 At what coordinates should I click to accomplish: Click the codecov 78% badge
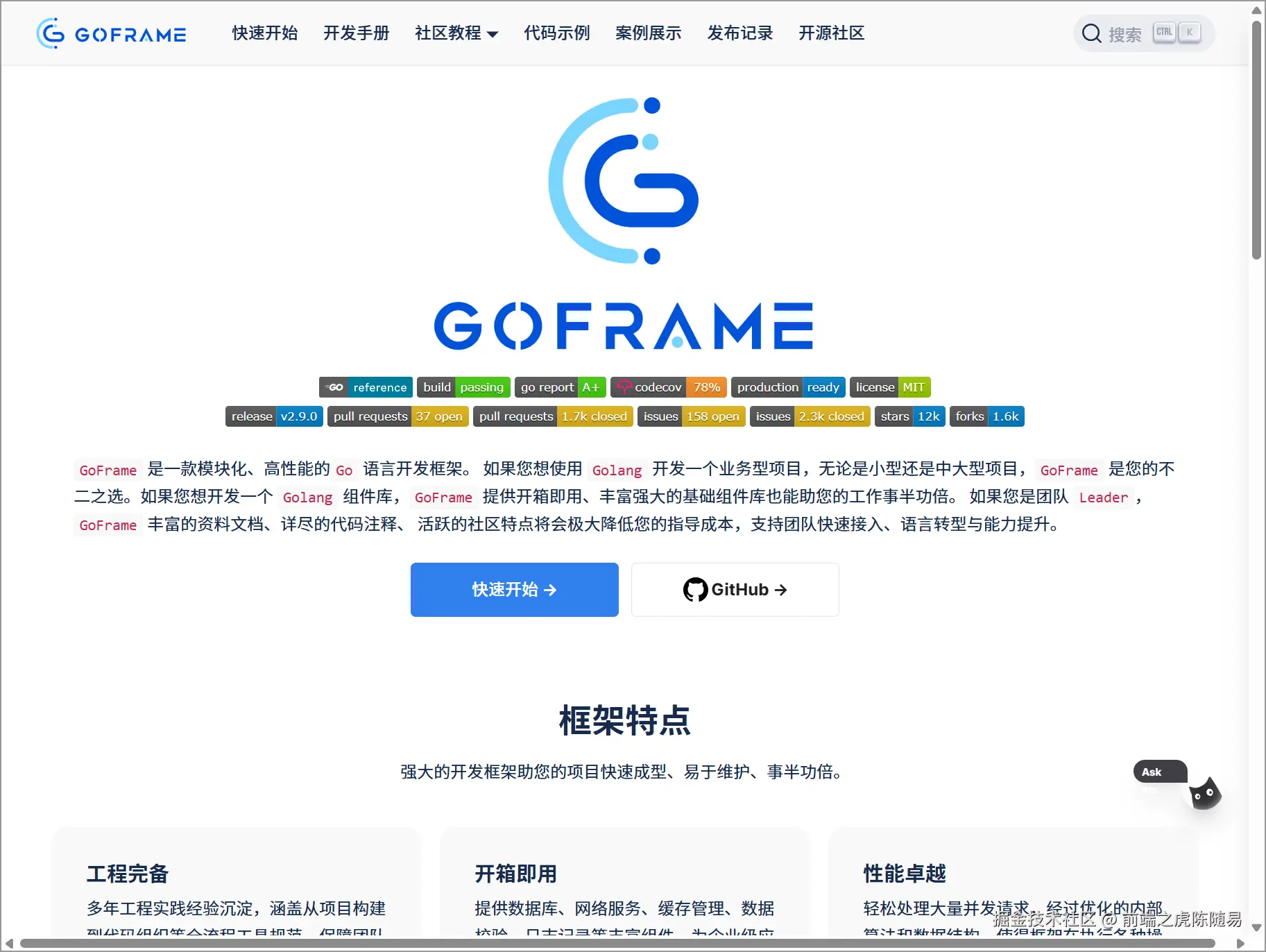(668, 387)
